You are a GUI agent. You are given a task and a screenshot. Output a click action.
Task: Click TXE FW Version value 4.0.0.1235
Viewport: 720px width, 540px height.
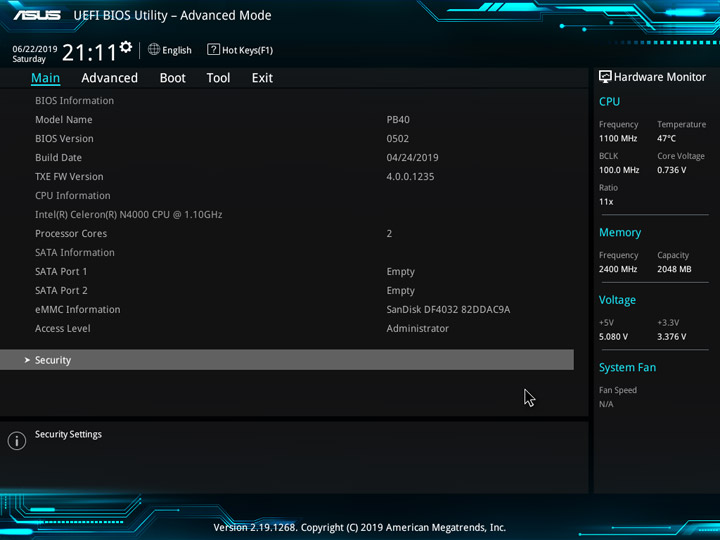[410, 176]
